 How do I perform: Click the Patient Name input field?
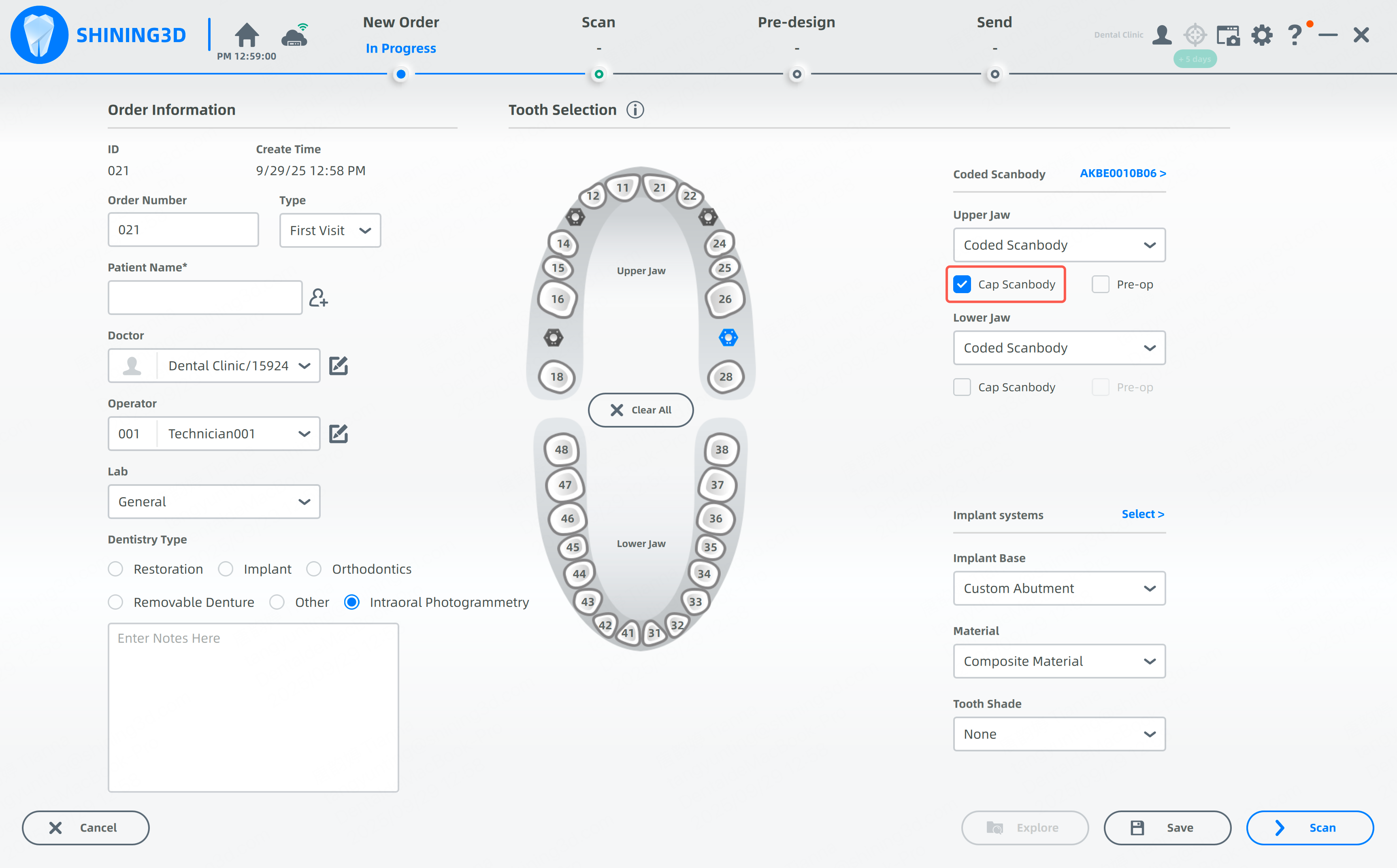tap(205, 298)
